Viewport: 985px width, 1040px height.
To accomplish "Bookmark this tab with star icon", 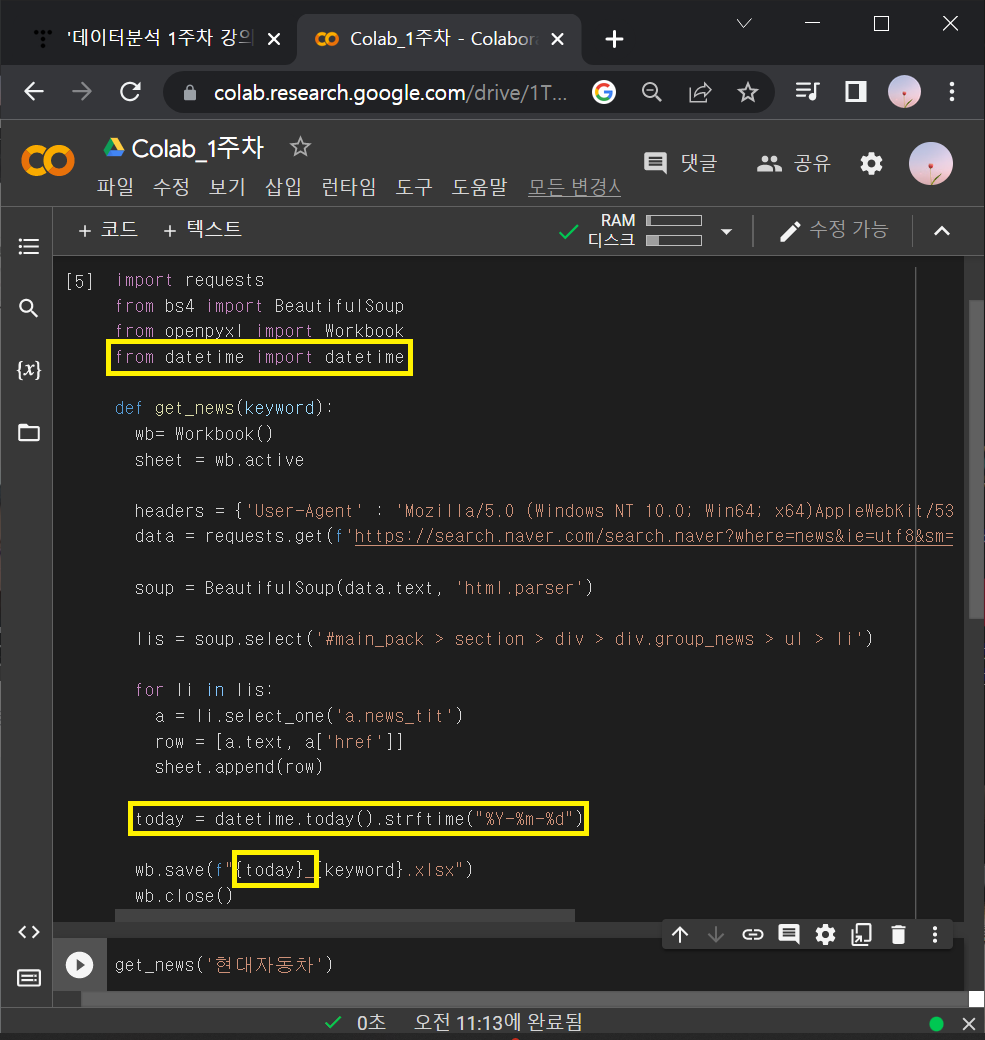I will 748,92.
